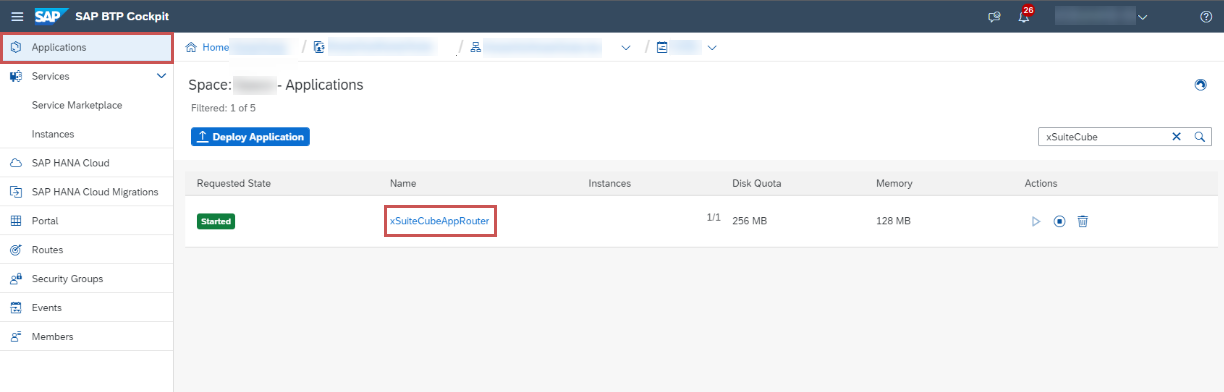The image size is (1224, 392).
Task: Click the SAP logo
Action: [x=50, y=16]
